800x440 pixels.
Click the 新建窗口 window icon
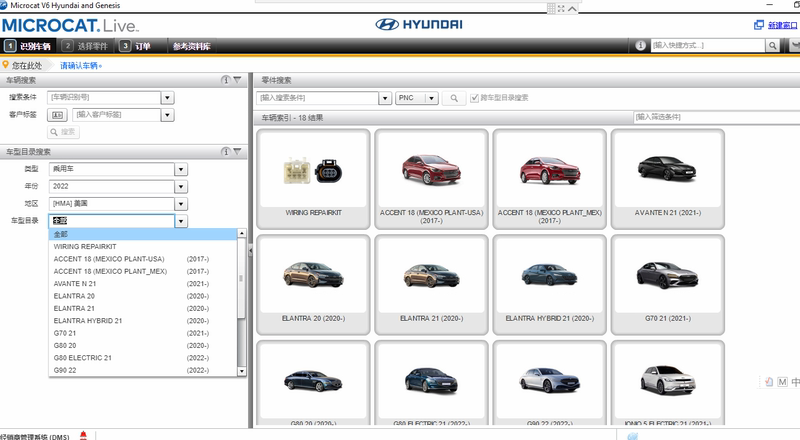coord(759,25)
